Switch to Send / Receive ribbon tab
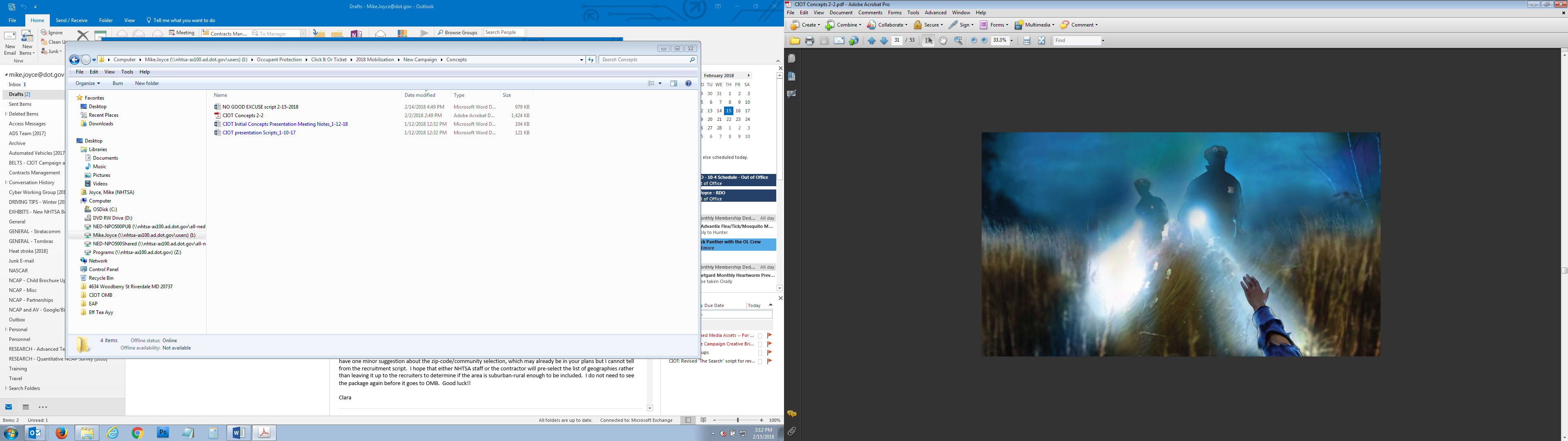 point(71,20)
